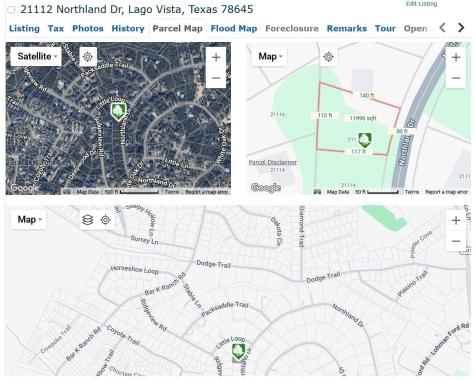Click the 140 ft parcel dimension label
Viewport: 475px width, 380px height.
[366, 96]
